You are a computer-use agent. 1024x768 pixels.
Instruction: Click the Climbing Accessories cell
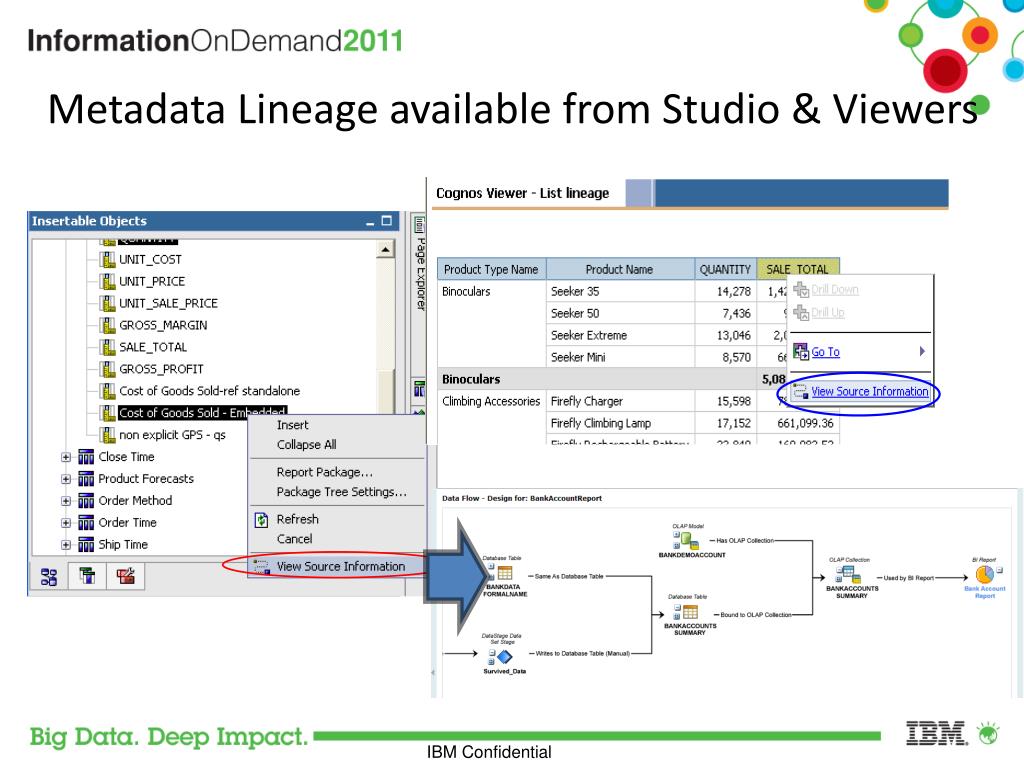(x=491, y=401)
